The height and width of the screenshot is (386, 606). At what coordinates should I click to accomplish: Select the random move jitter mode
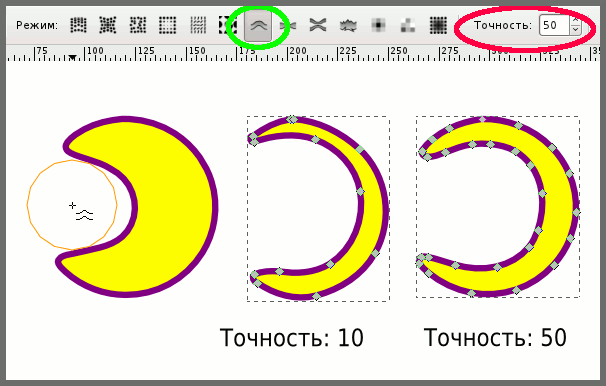(138, 26)
